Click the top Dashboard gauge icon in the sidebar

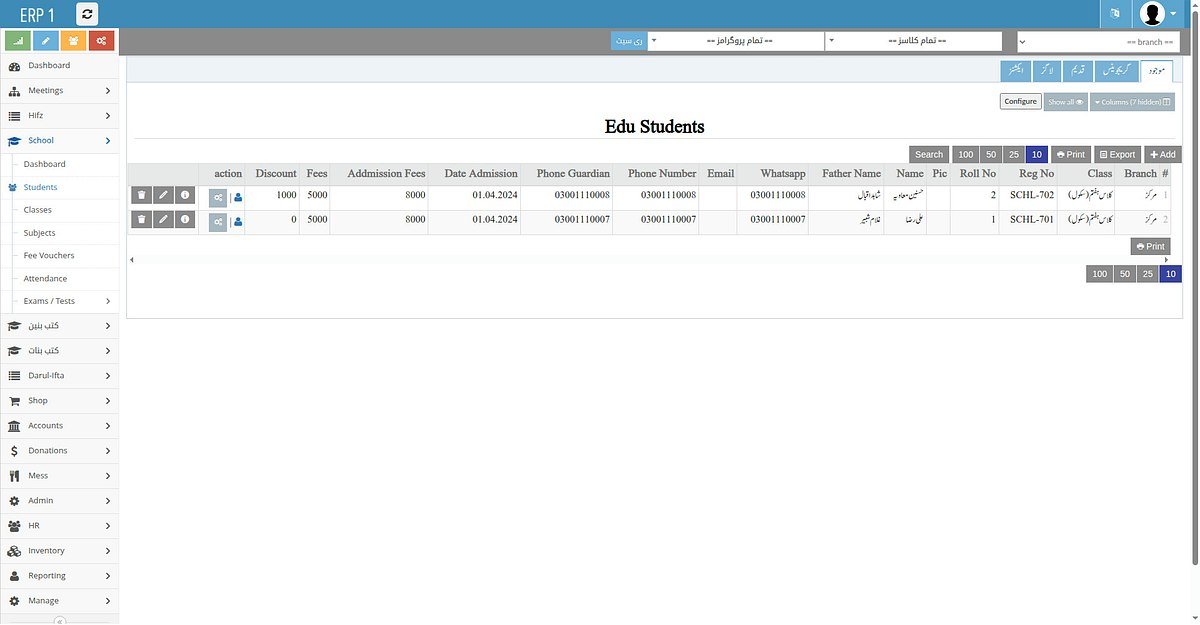(x=14, y=66)
